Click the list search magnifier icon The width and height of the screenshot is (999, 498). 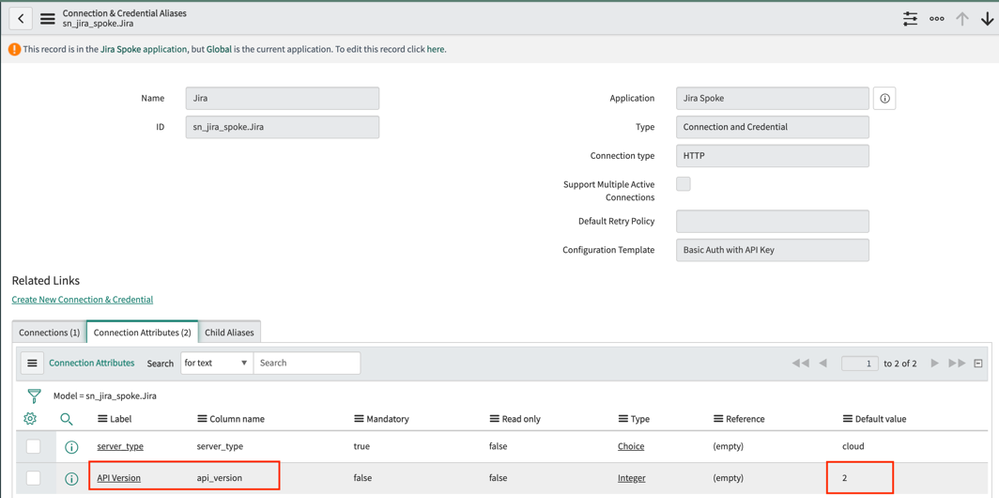pyautogui.click(x=66, y=418)
